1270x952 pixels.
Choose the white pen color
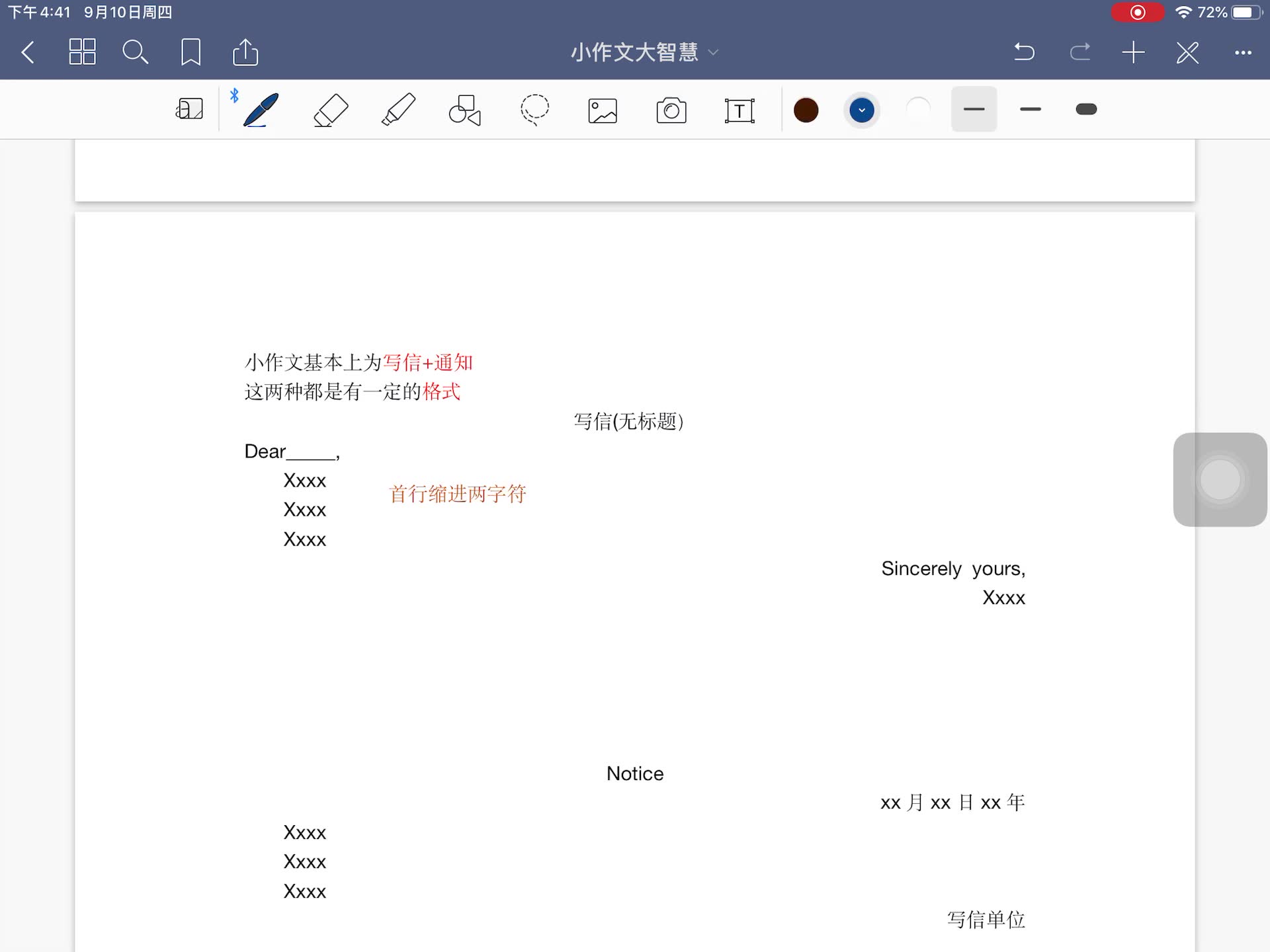click(x=918, y=110)
